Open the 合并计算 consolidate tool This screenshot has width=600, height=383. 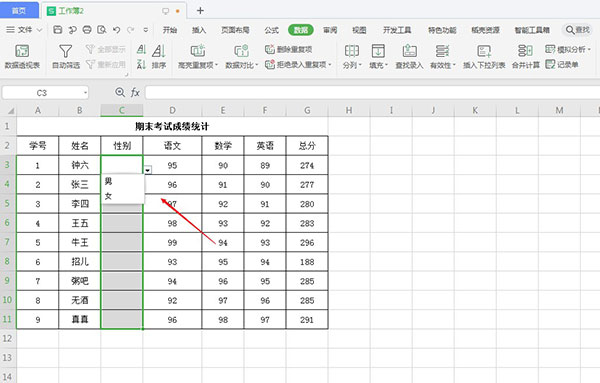525,56
